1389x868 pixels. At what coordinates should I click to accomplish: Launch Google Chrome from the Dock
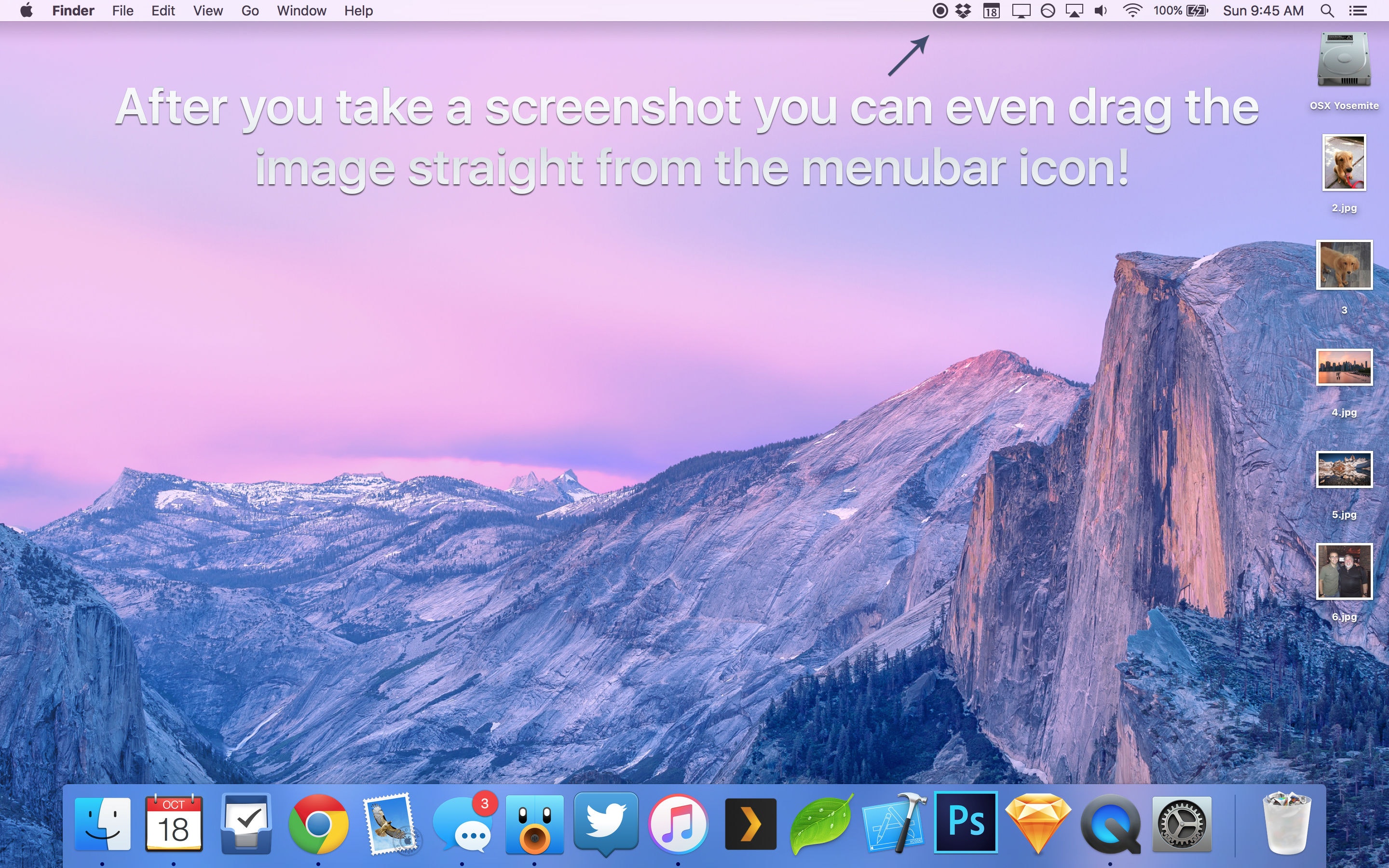click(x=318, y=825)
